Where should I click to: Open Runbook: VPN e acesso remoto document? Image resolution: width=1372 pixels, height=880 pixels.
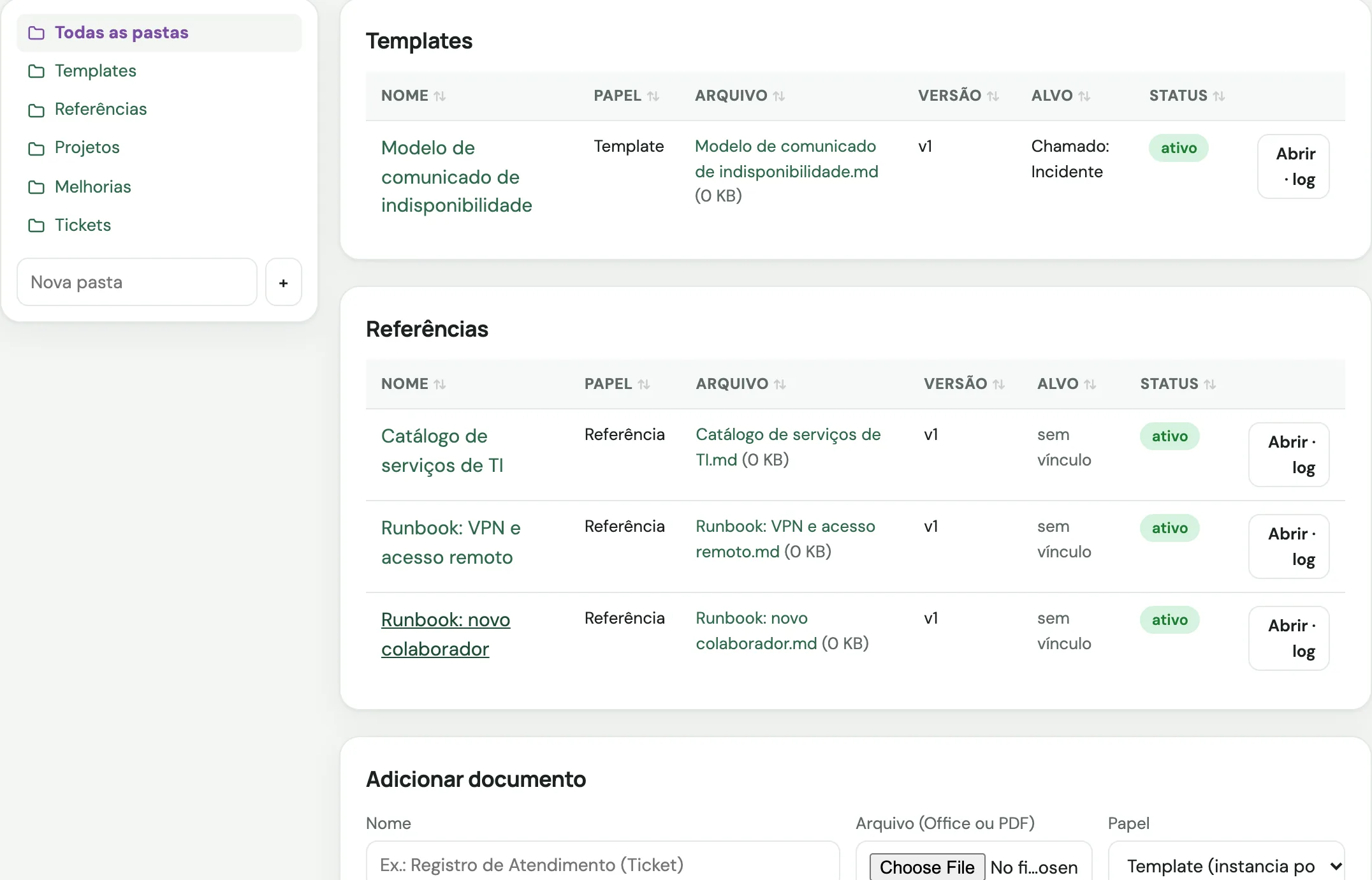pos(451,543)
